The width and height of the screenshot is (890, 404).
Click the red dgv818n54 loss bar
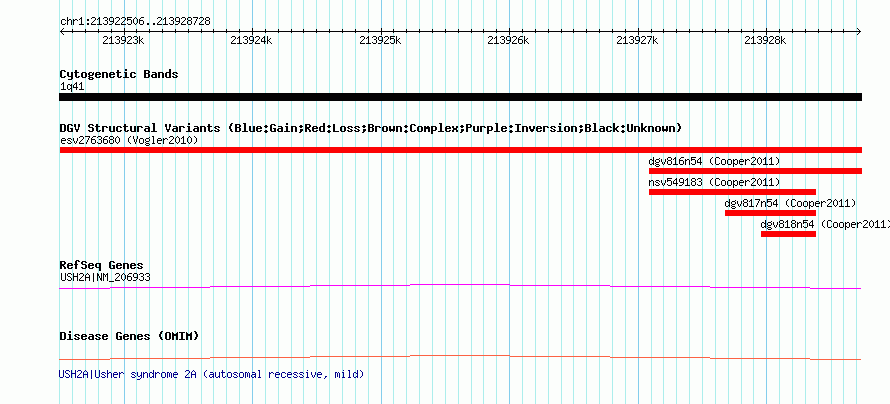pos(788,234)
